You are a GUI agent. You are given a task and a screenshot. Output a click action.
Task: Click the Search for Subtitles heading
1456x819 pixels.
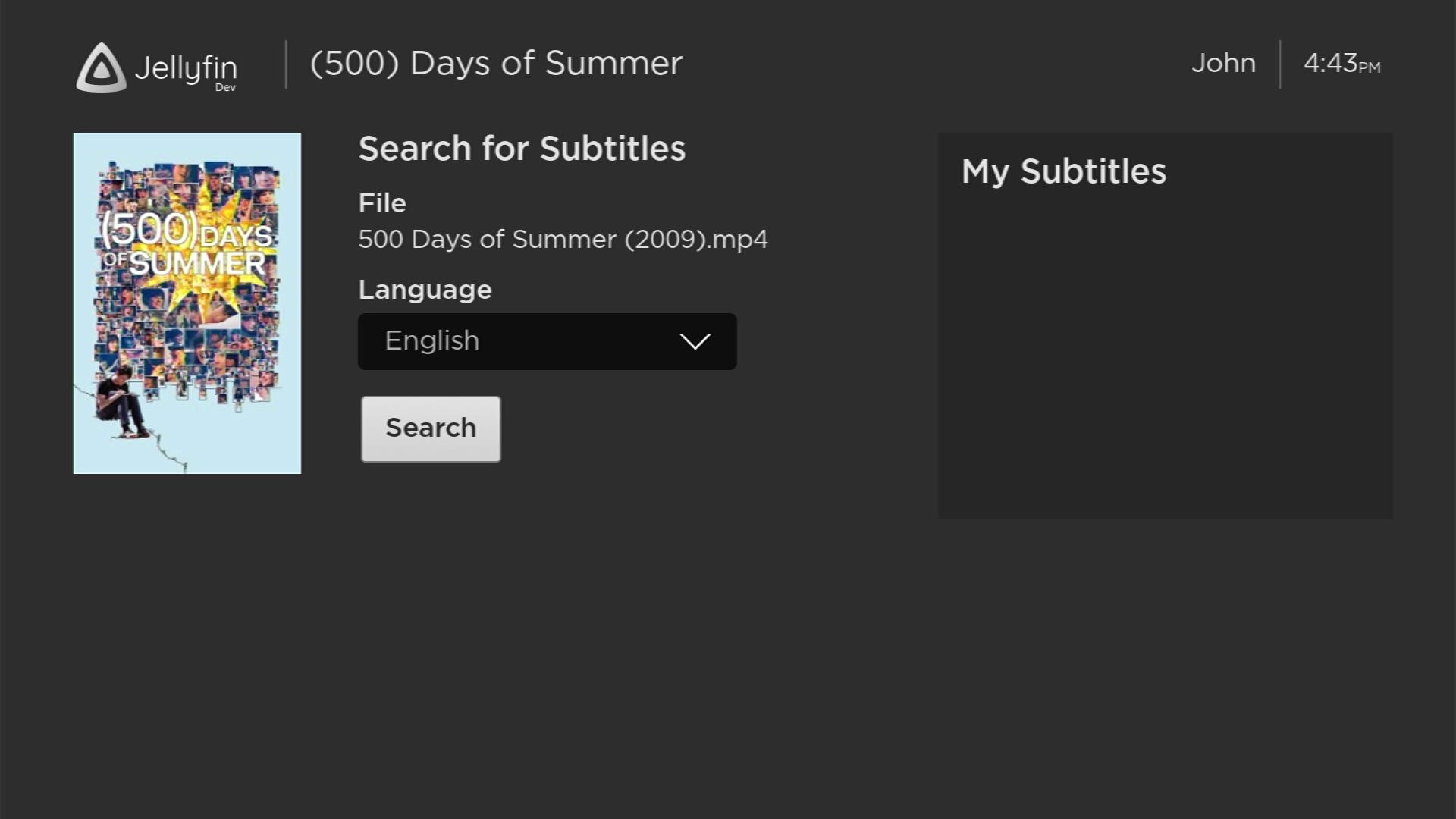522,149
